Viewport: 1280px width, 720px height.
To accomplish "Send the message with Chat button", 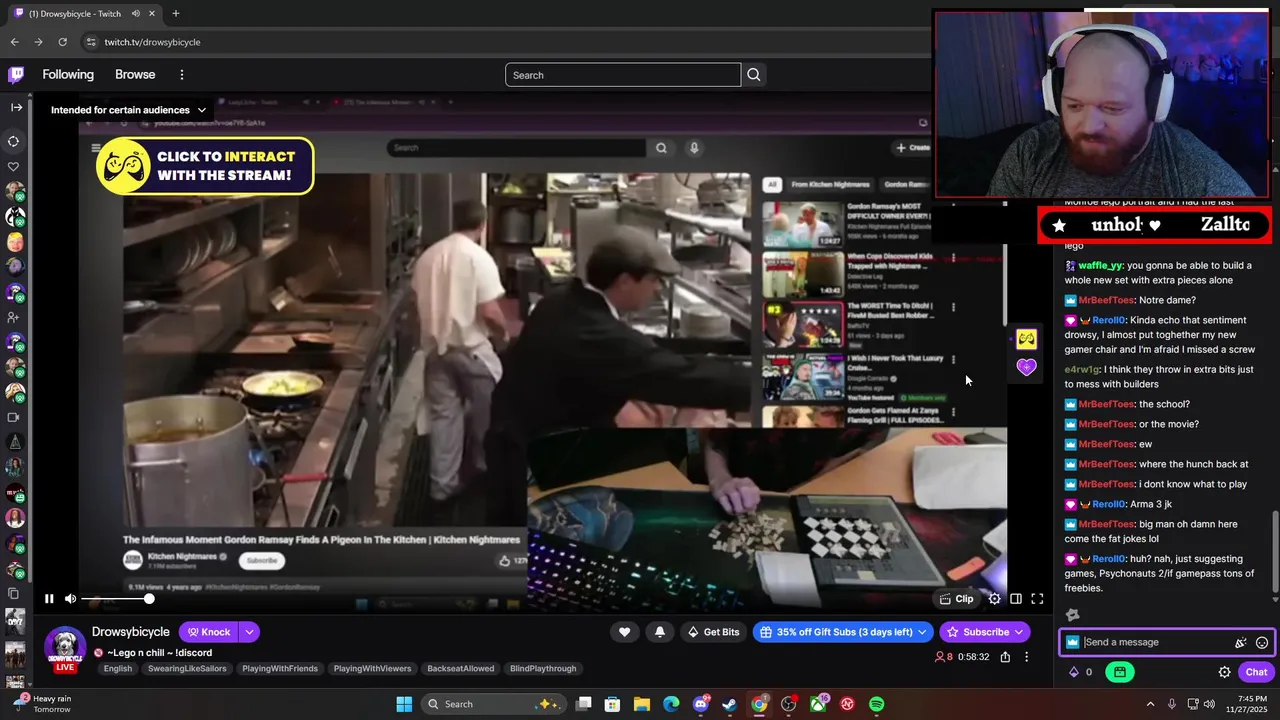I will pyautogui.click(x=1256, y=672).
